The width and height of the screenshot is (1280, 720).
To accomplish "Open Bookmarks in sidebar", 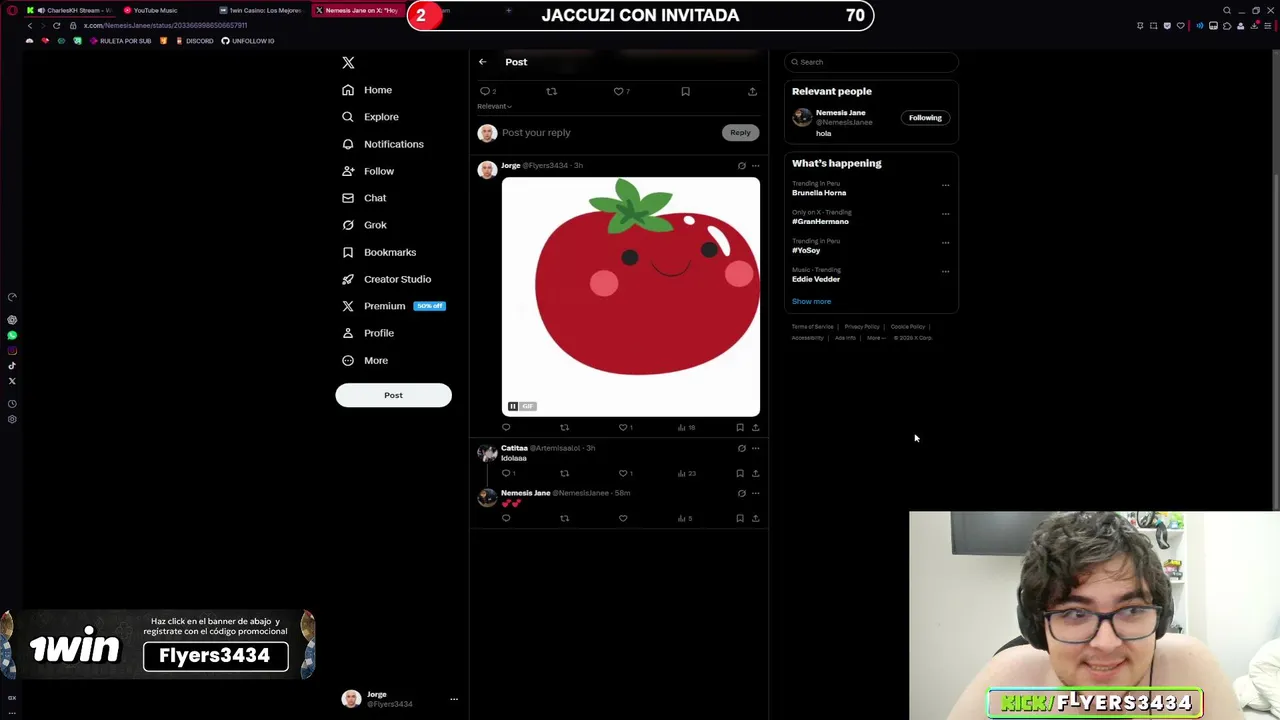I will [x=379, y=252].
